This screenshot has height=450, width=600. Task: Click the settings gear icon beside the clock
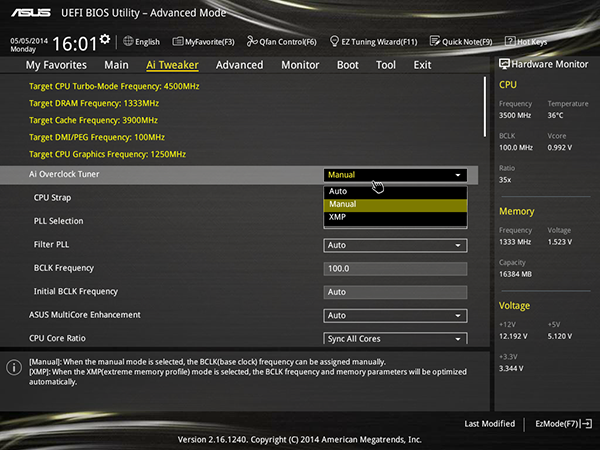coord(104,39)
